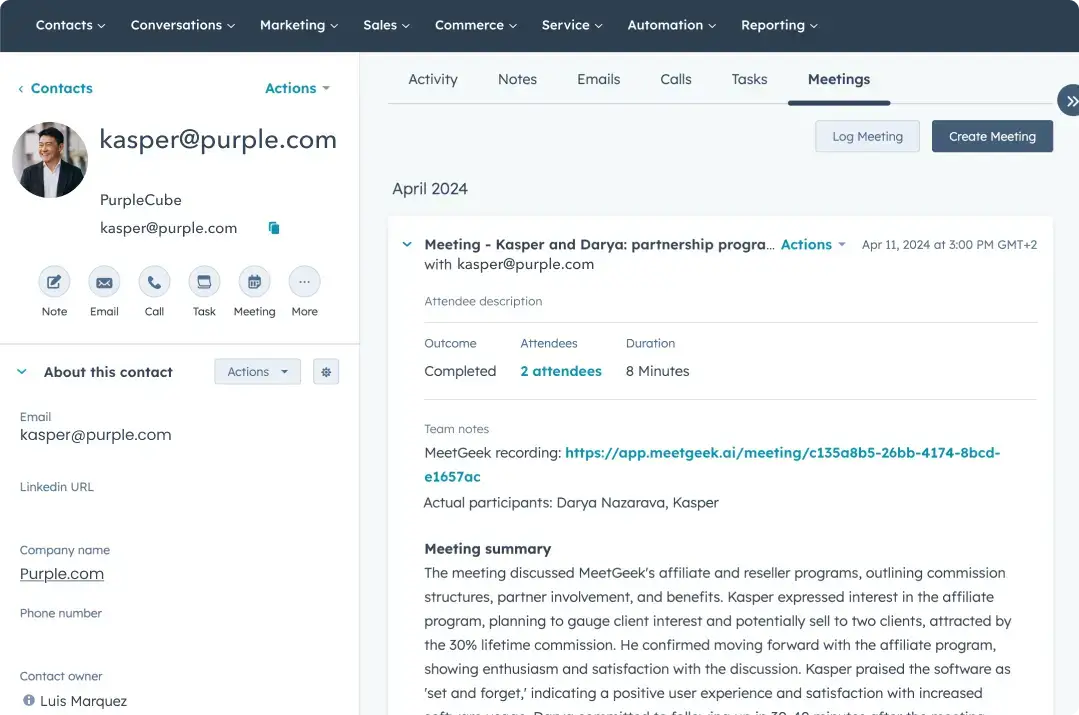Viewport: 1079px width, 715px height.
Task: Open contact properties settings gear
Action: [326, 371]
